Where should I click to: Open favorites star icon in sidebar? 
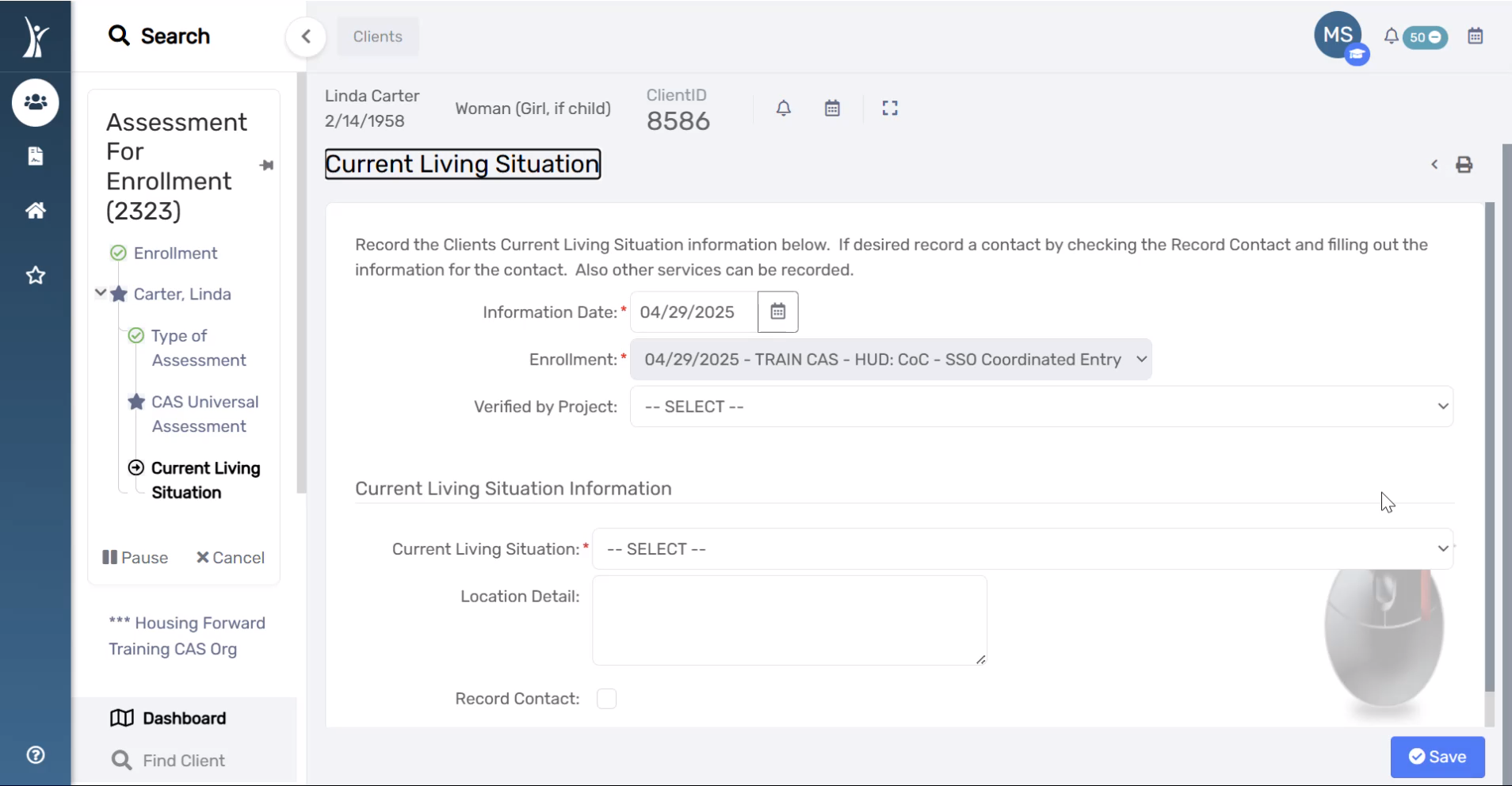(x=36, y=276)
